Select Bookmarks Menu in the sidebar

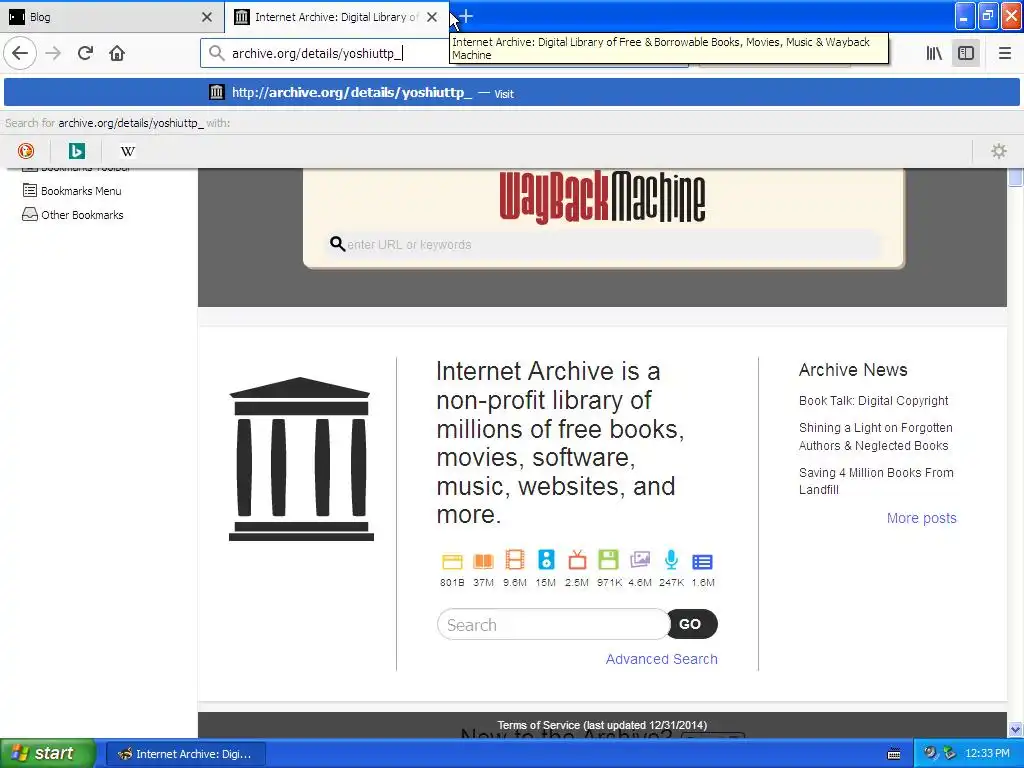coord(81,191)
